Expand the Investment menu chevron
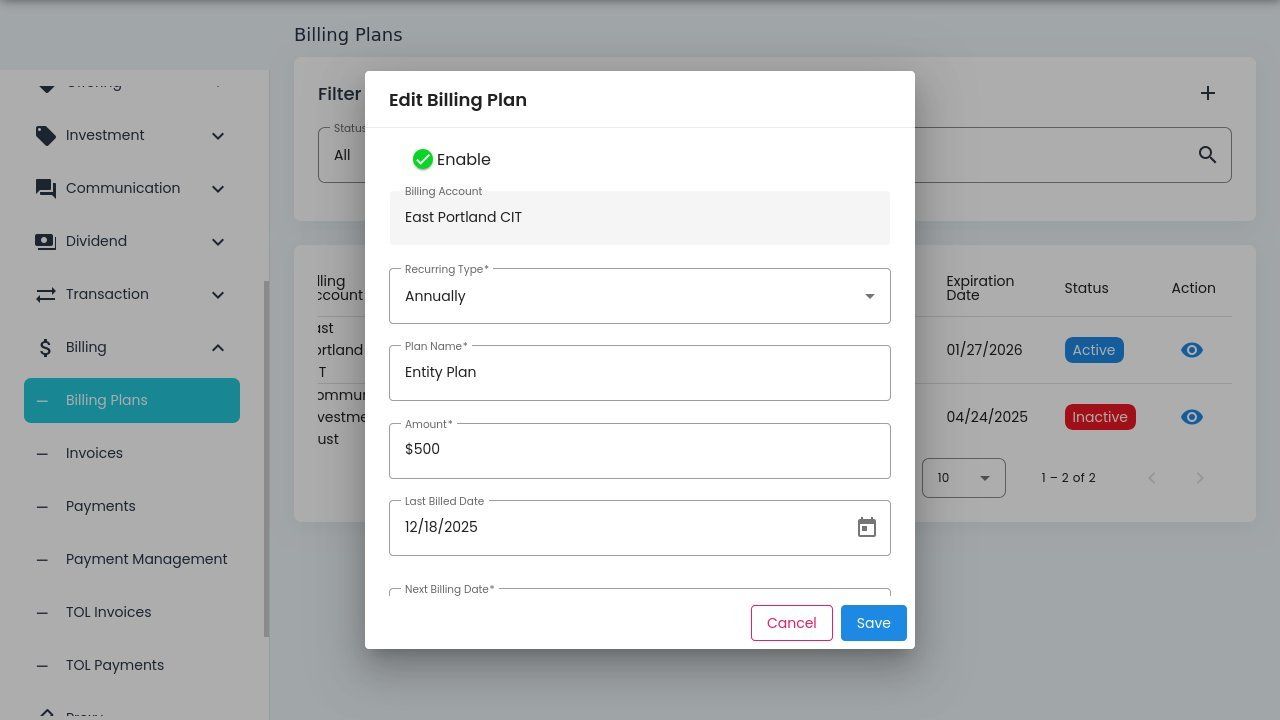 218,136
